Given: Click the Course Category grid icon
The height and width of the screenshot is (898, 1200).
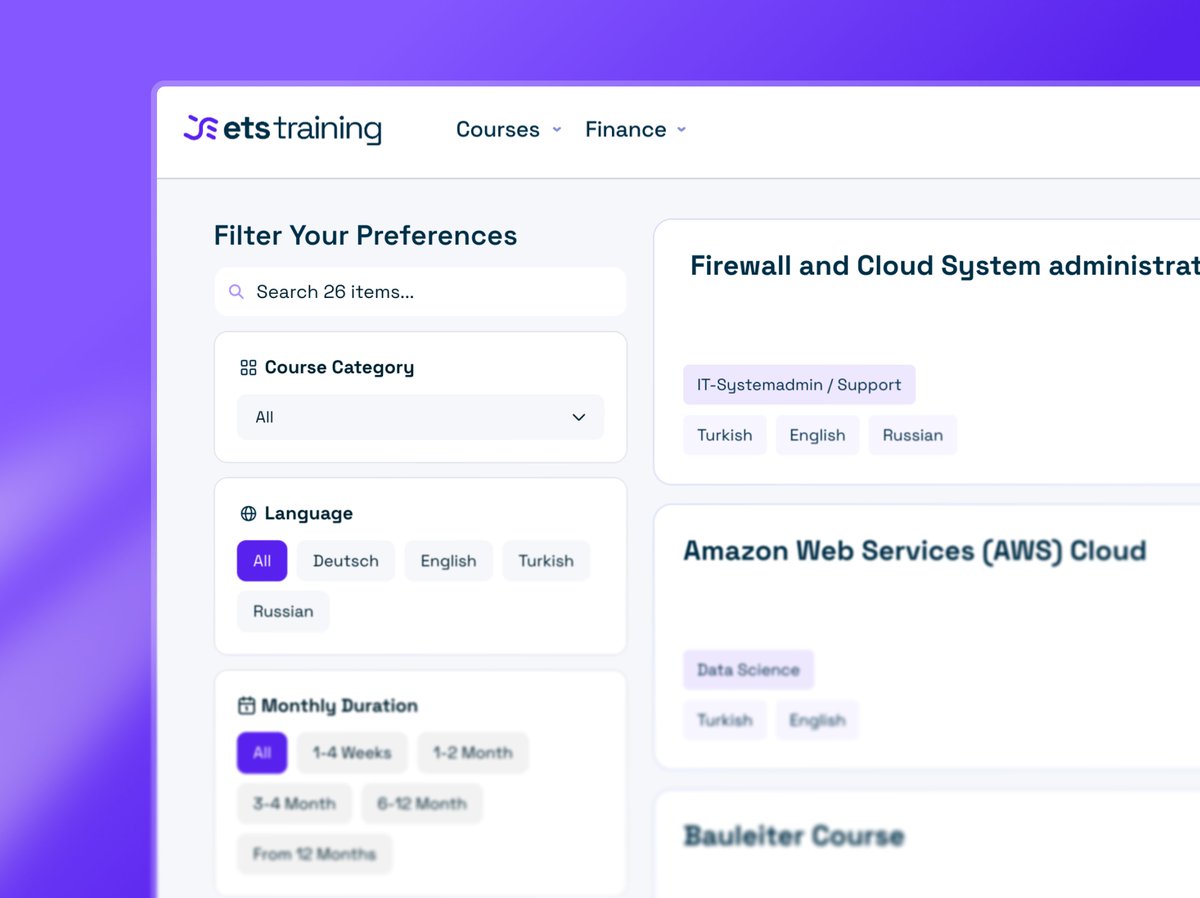Looking at the screenshot, I should 248,368.
